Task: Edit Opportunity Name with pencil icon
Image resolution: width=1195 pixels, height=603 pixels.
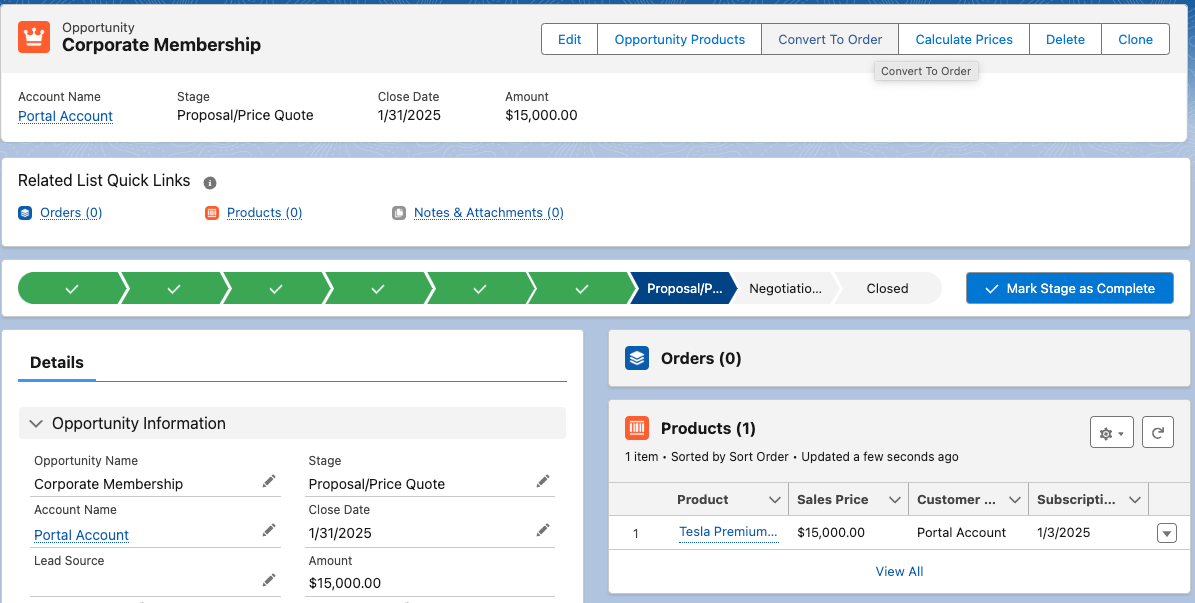Action: pos(269,481)
